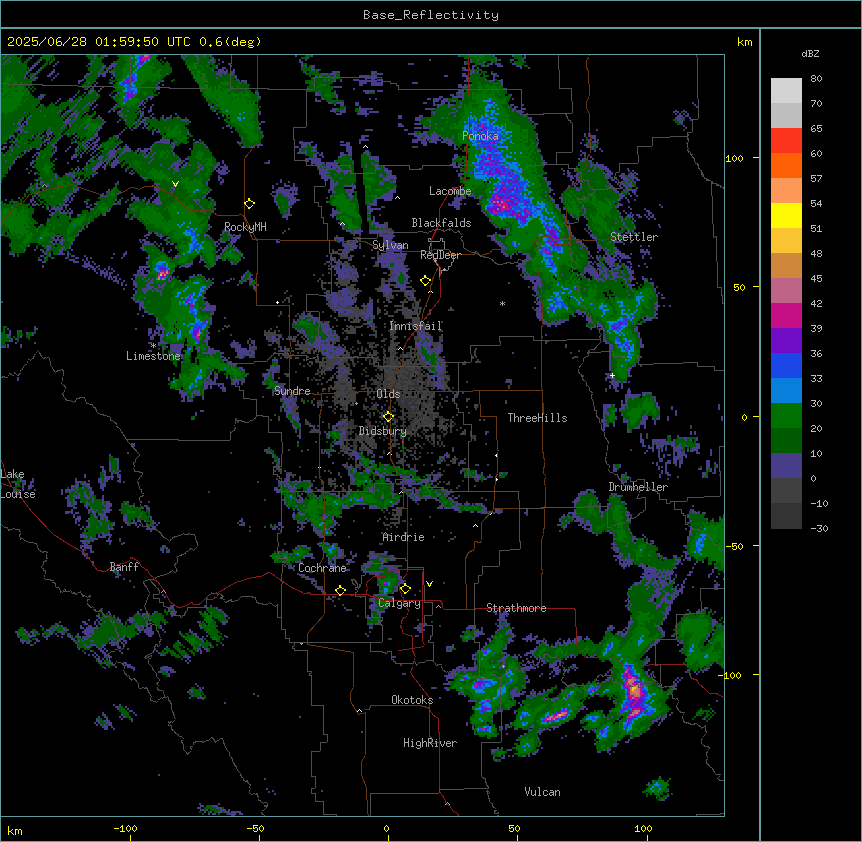Select the Limestone label
The width and height of the screenshot is (862, 842).
click(153, 356)
